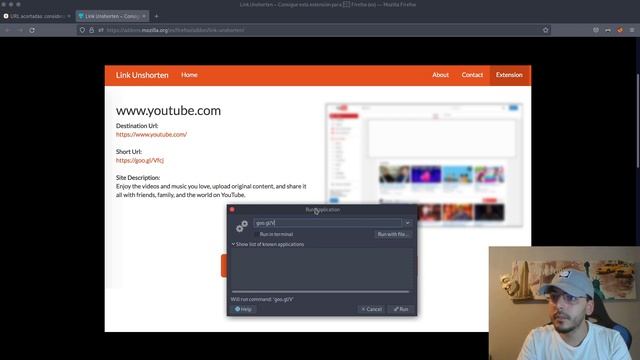Click the Run with file button
The width and height of the screenshot is (640, 360).
[393, 234]
